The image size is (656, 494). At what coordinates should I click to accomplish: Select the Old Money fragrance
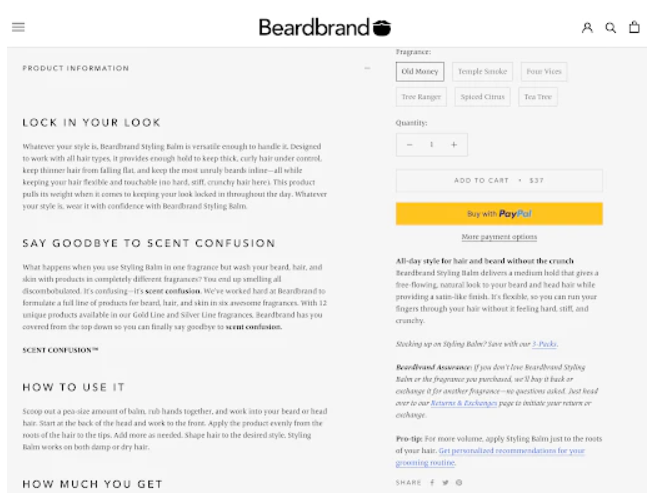coord(420,72)
